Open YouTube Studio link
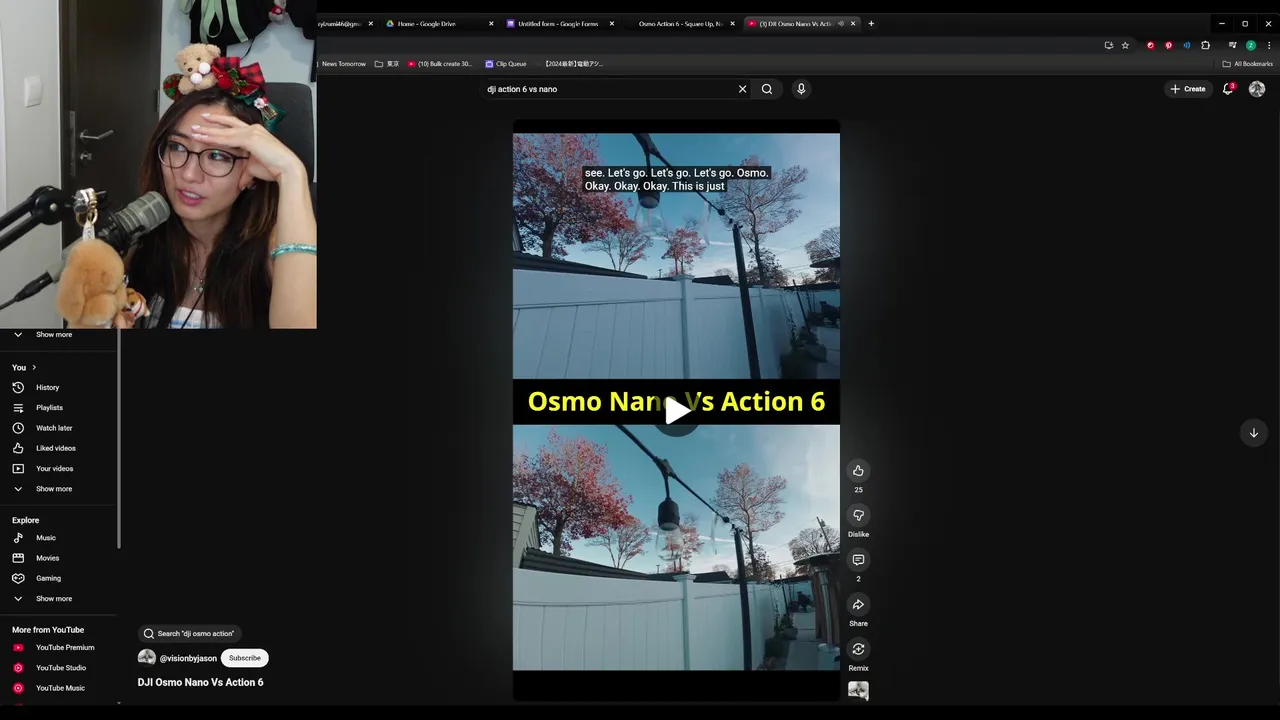The image size is (1280, 720). click(59, 668)
